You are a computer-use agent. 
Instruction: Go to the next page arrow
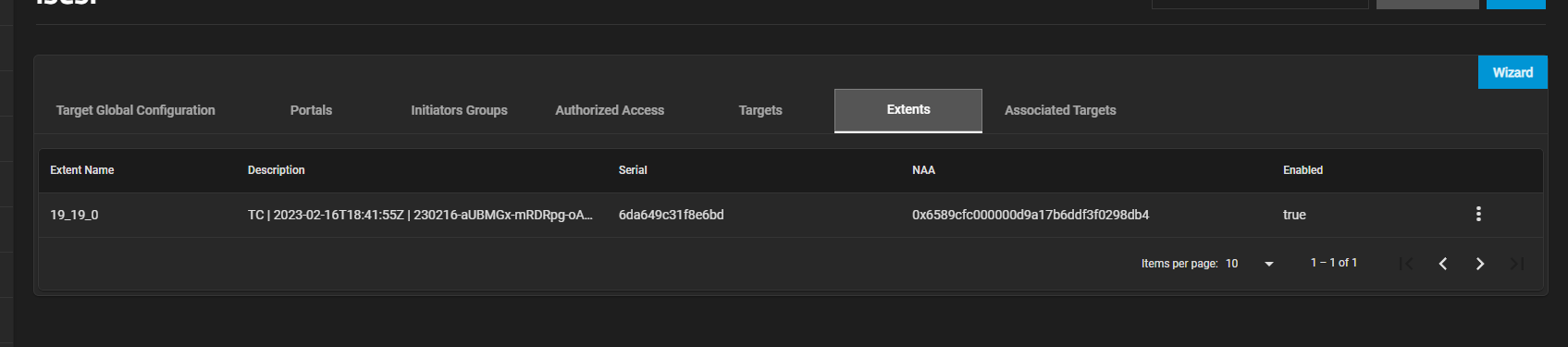pyautogui.click(x=1480, y=264)
